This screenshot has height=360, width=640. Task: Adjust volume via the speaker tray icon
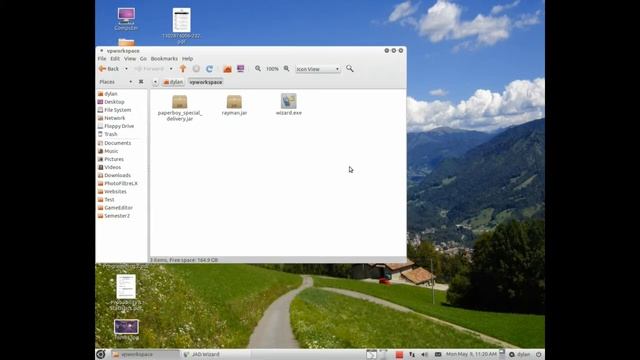424,355
